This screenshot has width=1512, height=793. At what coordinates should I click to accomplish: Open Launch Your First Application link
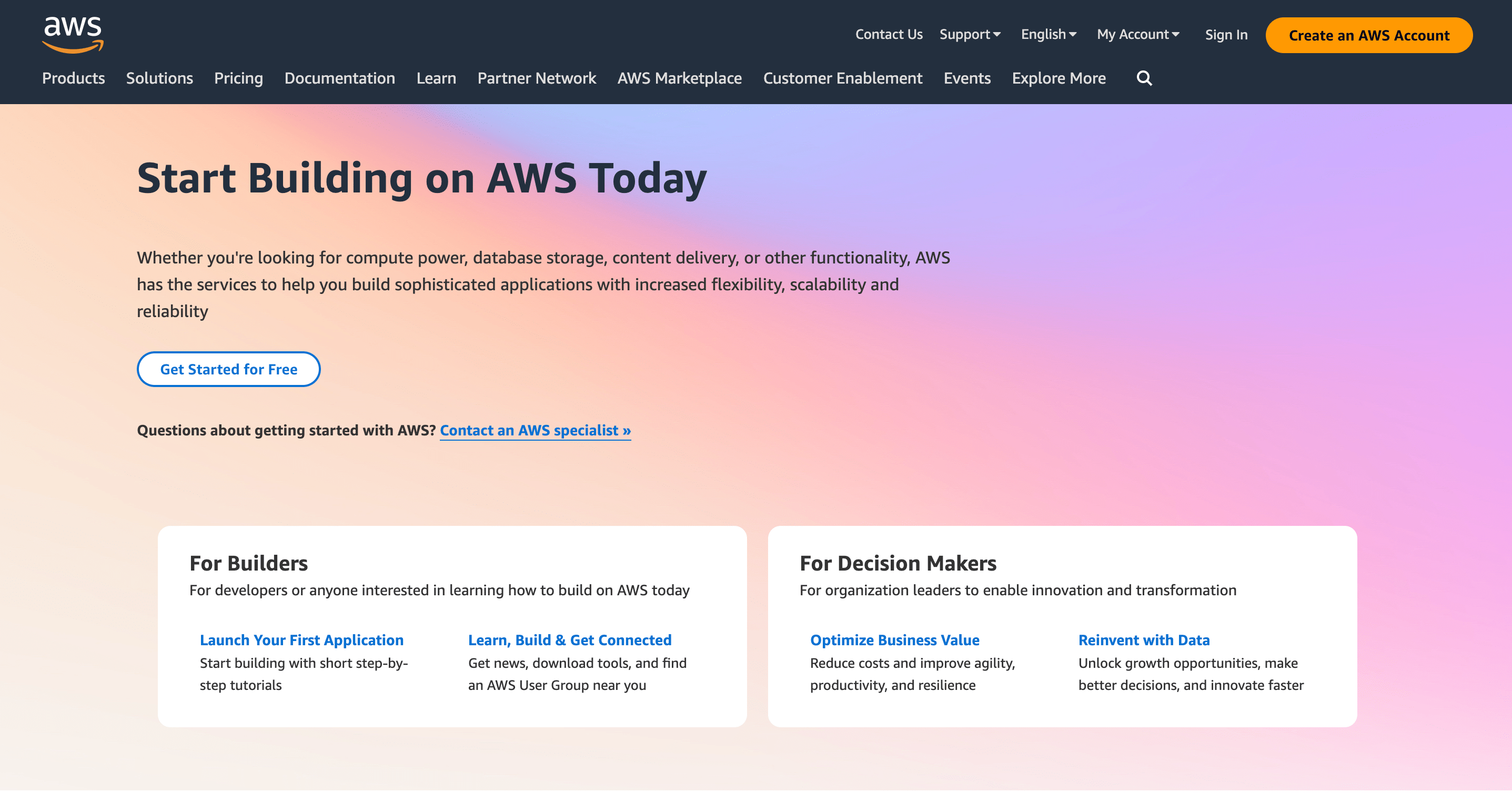tap(301, 640)
